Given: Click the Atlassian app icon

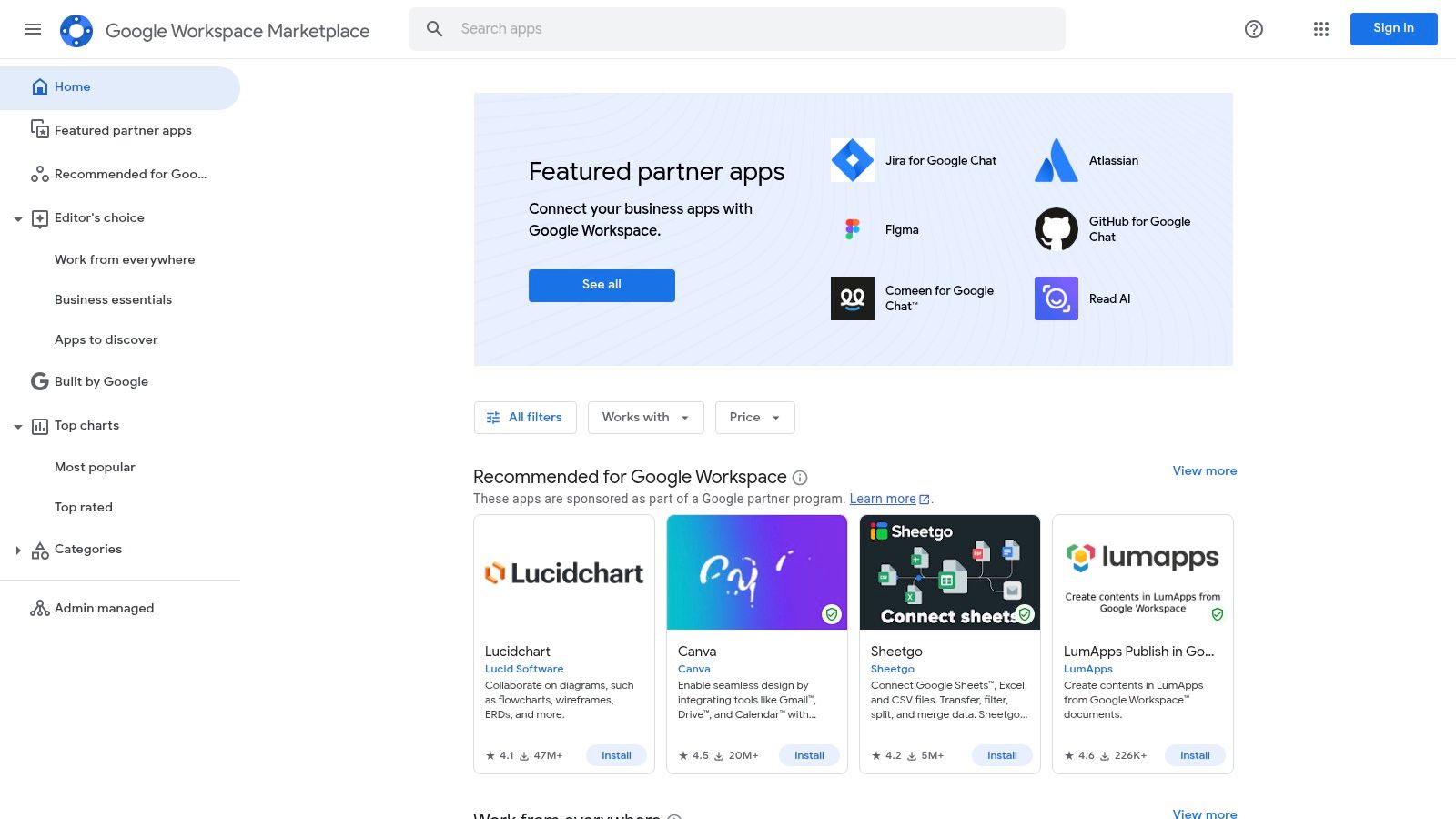Looking at the screenshot, I should pos(1056,160).
